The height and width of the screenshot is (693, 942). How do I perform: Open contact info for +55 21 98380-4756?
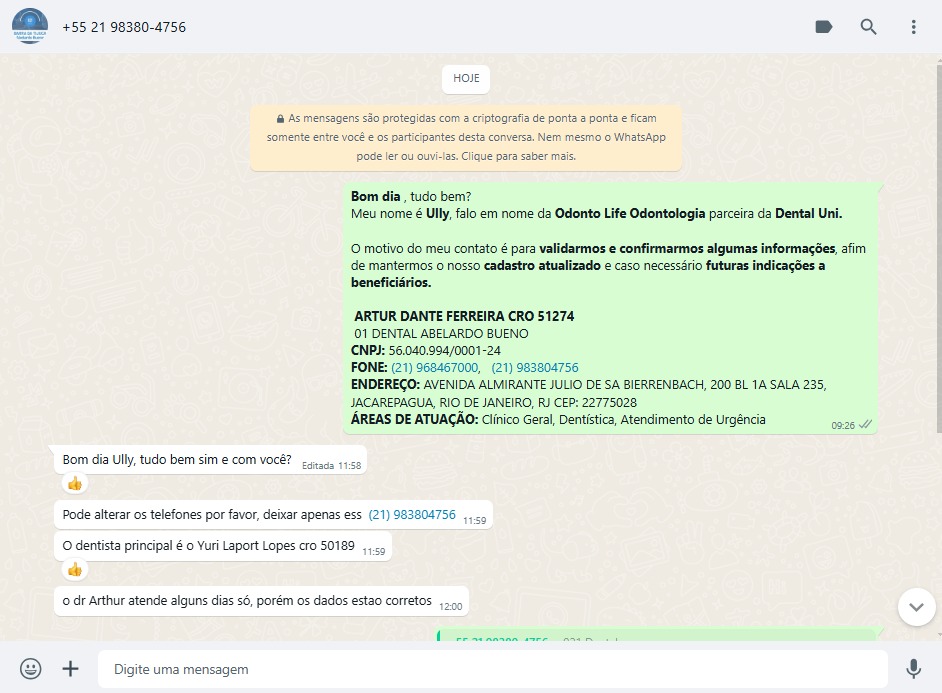point(124,27)
